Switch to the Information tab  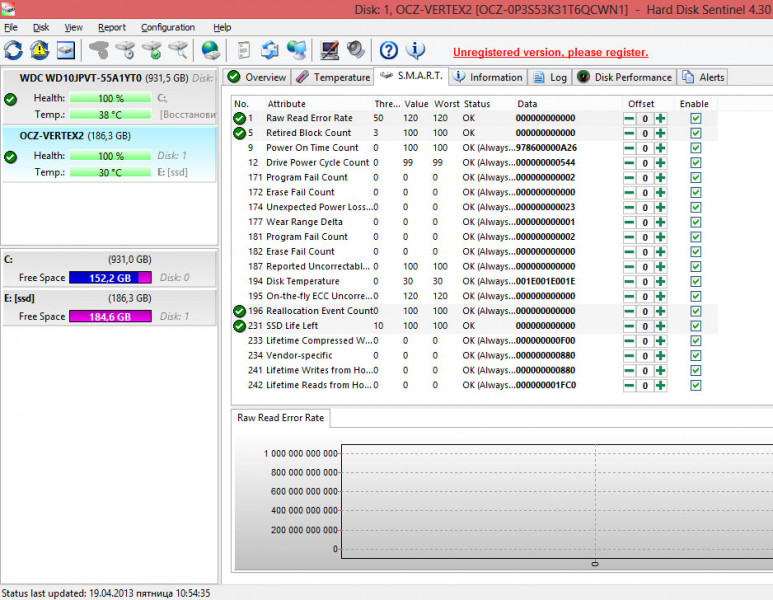click(x=488, y=77)
